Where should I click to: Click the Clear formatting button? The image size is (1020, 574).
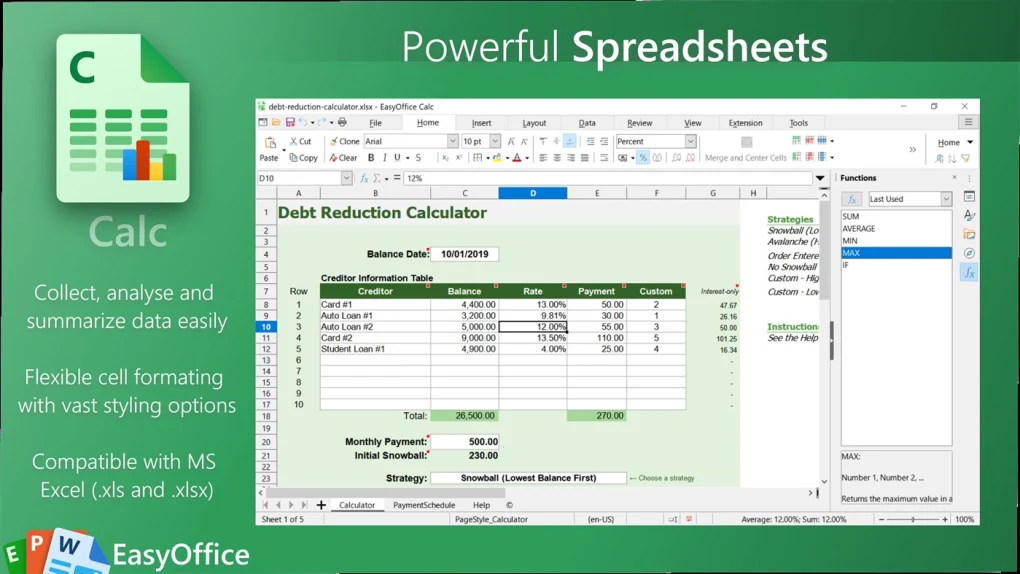[343, 158]
